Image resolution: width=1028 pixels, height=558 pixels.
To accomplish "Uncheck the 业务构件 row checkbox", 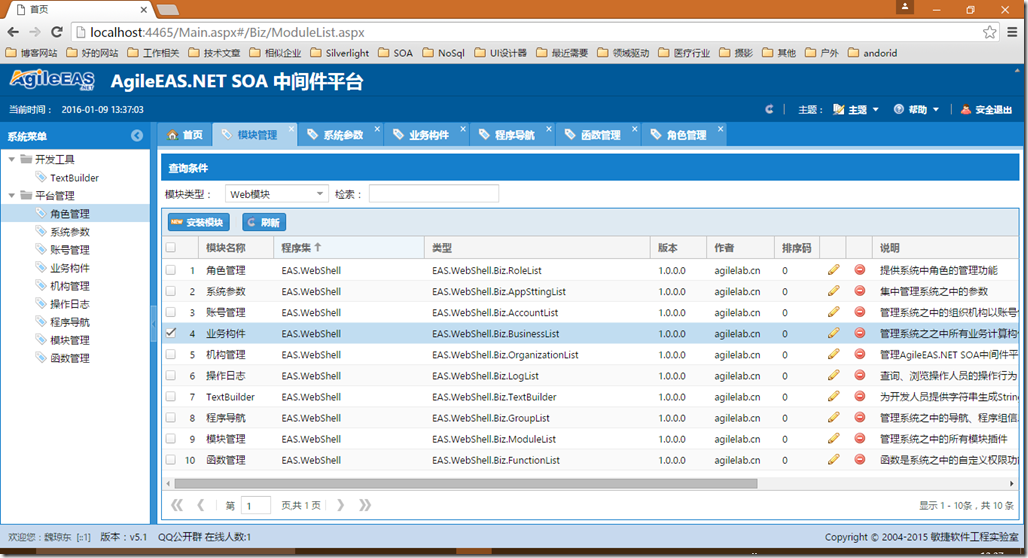I will [x=170, y=332].
